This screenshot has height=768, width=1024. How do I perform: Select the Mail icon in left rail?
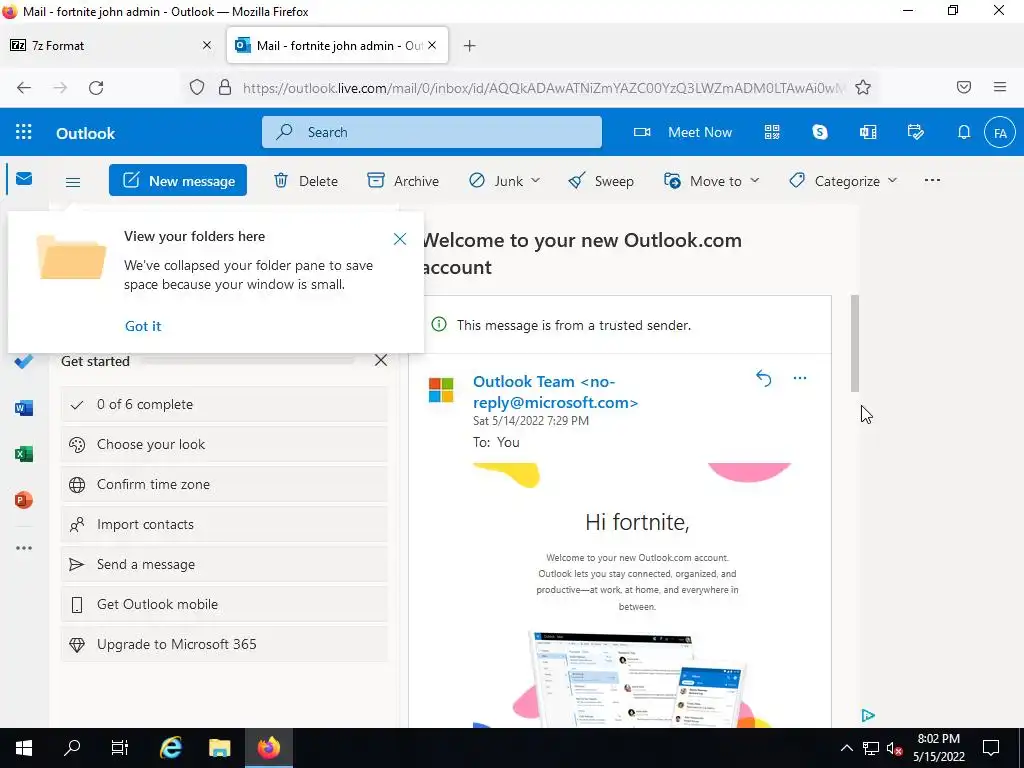pos(24,178)
